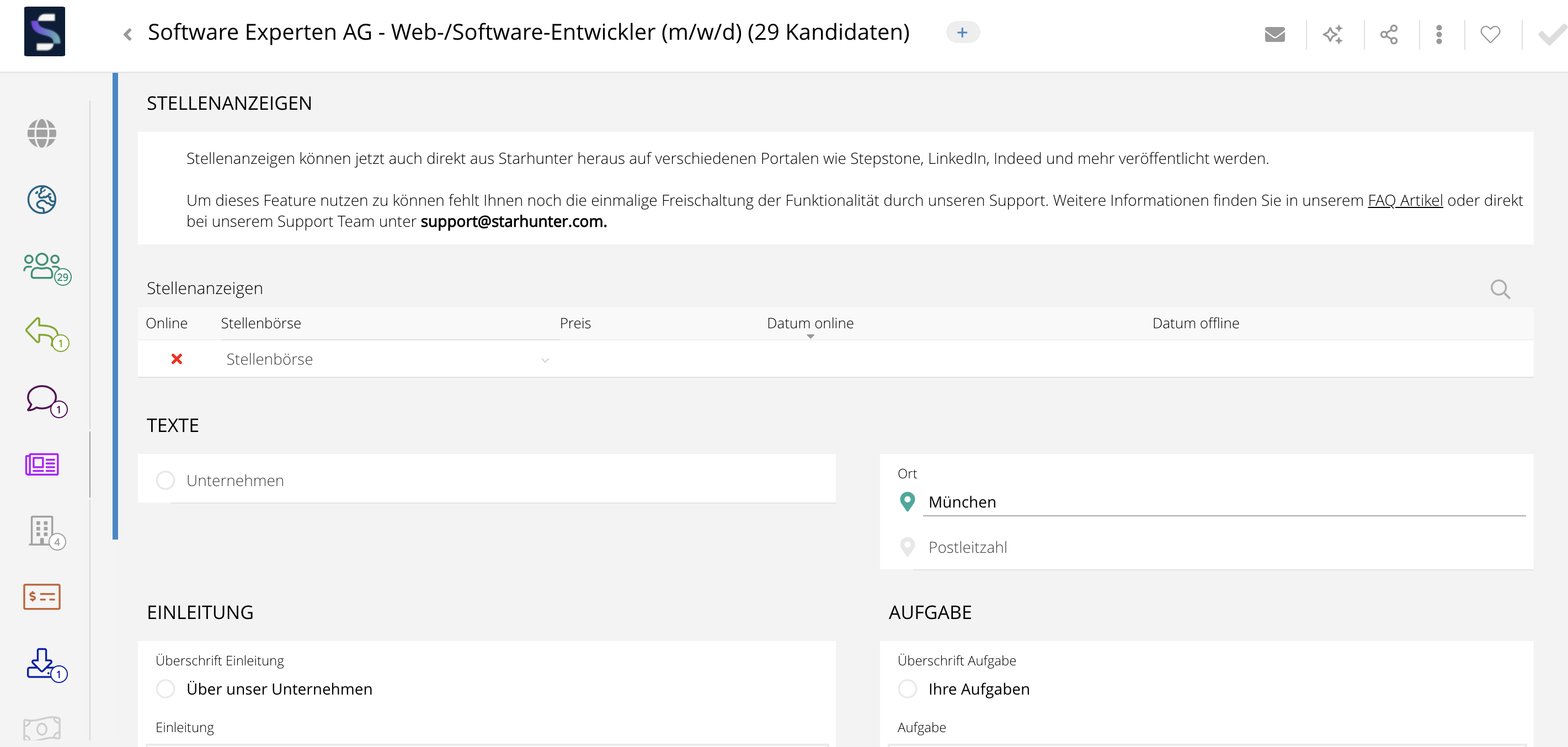The height and width of the screenshot is (747, 1568).
Task: Click the share icon in header
Action: (x=1389, y=34)
